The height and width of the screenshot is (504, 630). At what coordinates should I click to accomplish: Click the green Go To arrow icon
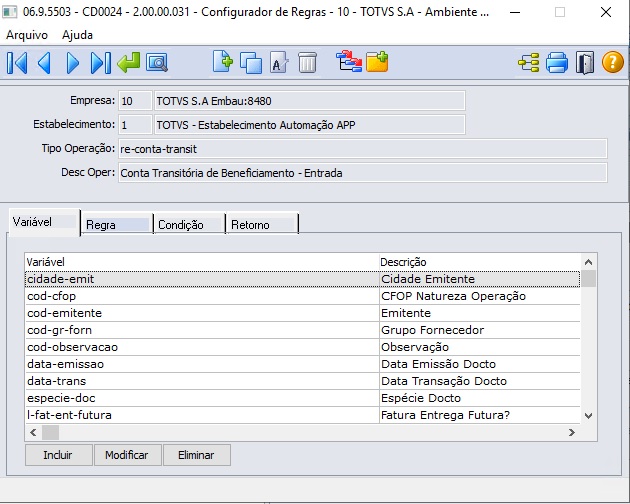point(129,62)
